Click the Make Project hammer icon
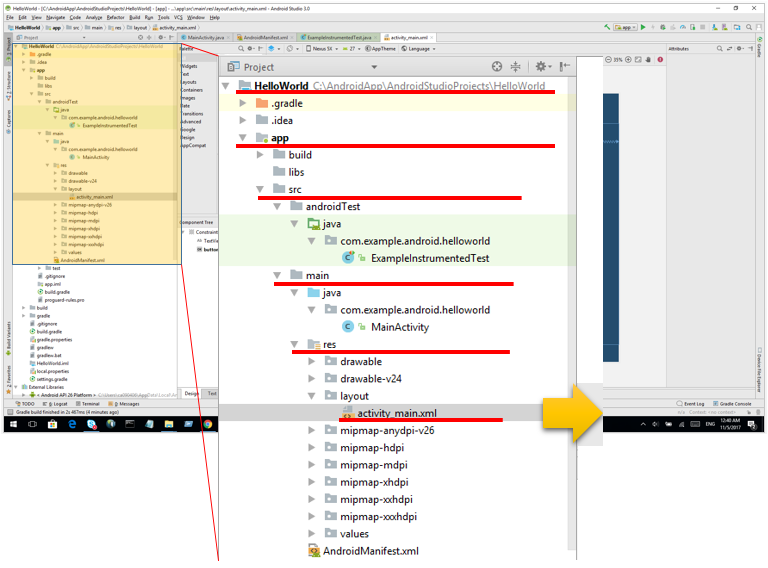Screen dimensions: 768x568 [x=607, y=27]
